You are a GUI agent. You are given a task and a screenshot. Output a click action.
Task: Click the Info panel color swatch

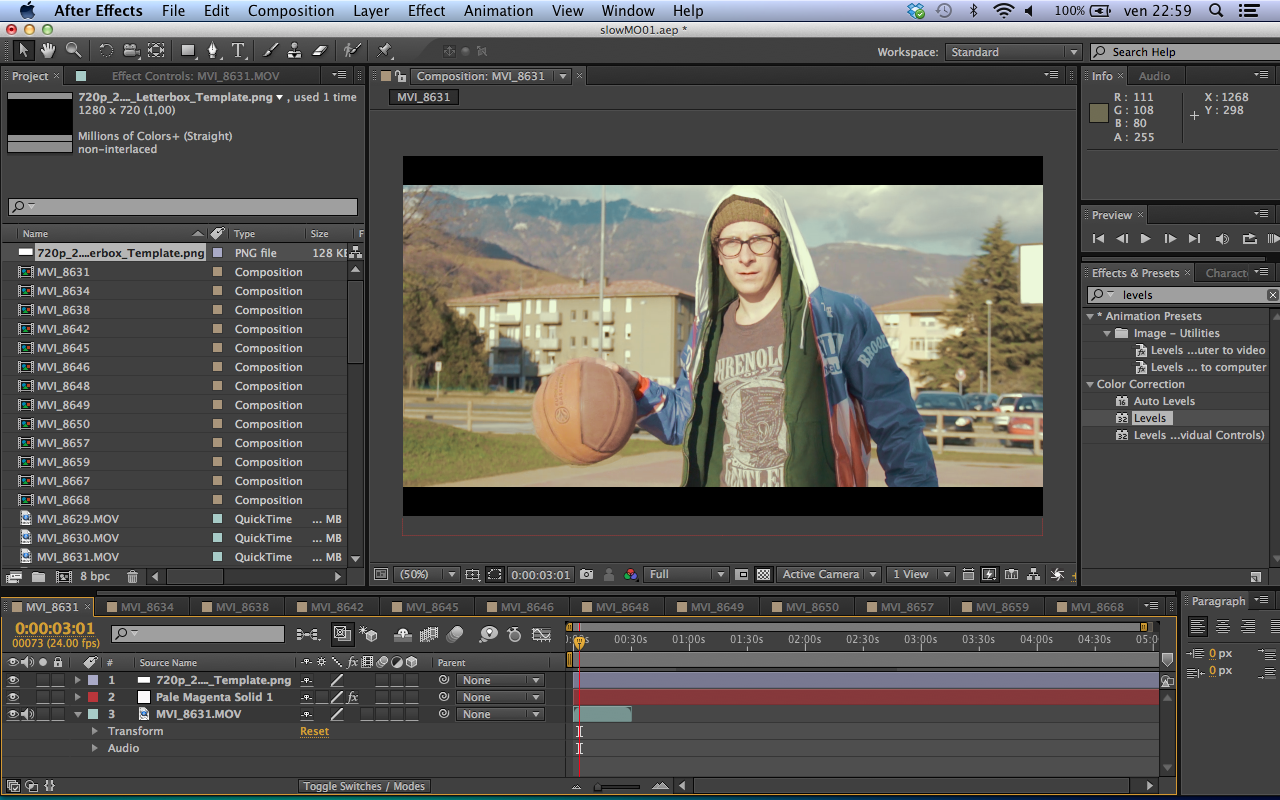pos(1099,113)
